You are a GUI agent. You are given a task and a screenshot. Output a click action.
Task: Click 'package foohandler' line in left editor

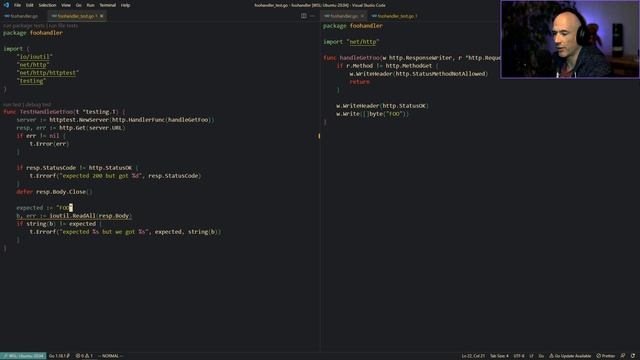point(33,33)
